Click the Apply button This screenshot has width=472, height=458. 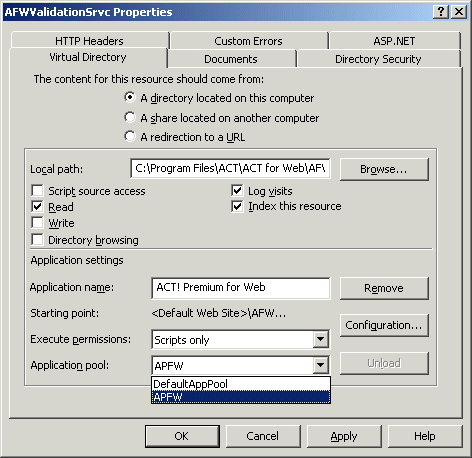pyautogui.click(x=344, y=436)
